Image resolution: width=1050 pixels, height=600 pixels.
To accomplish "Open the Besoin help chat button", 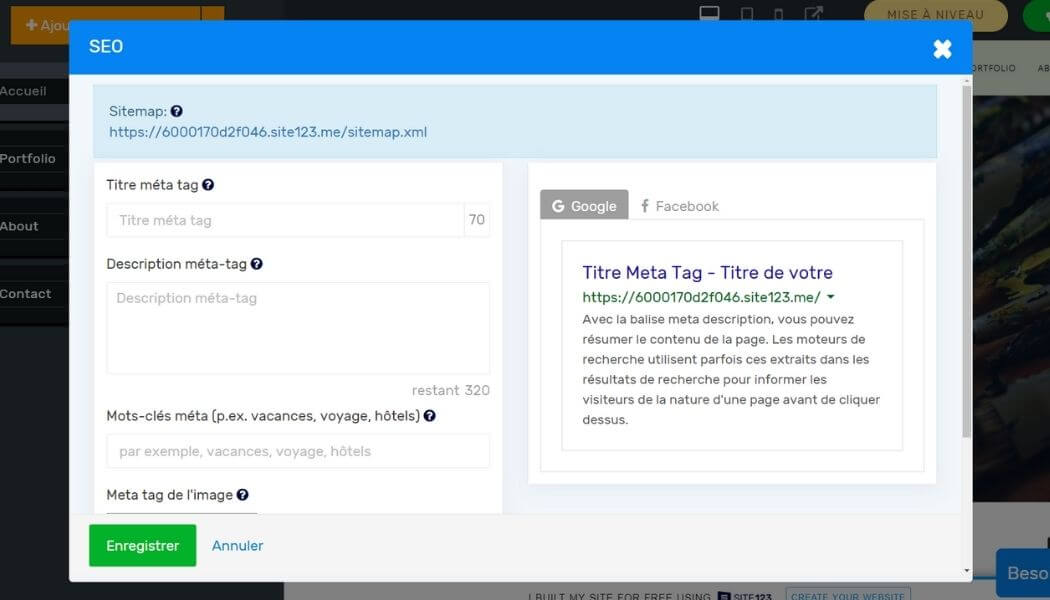I will coord(1023,573).
